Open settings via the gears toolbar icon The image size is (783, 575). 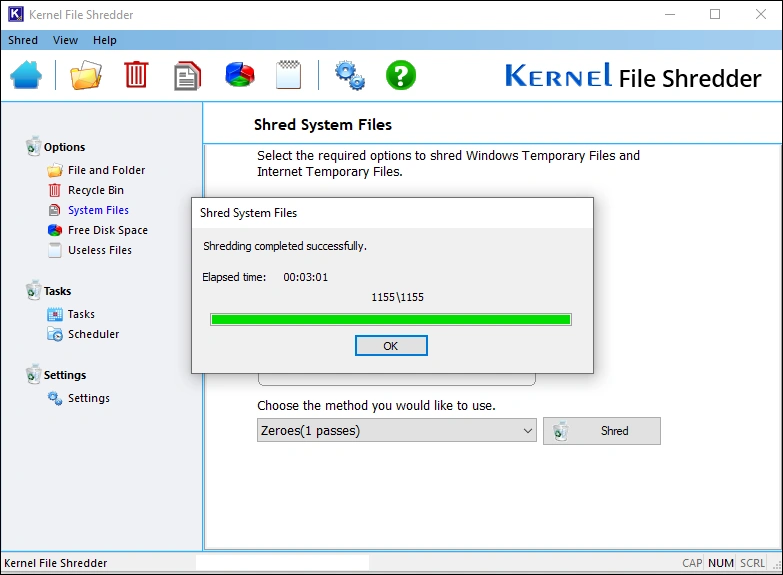[x=349, y=76]
